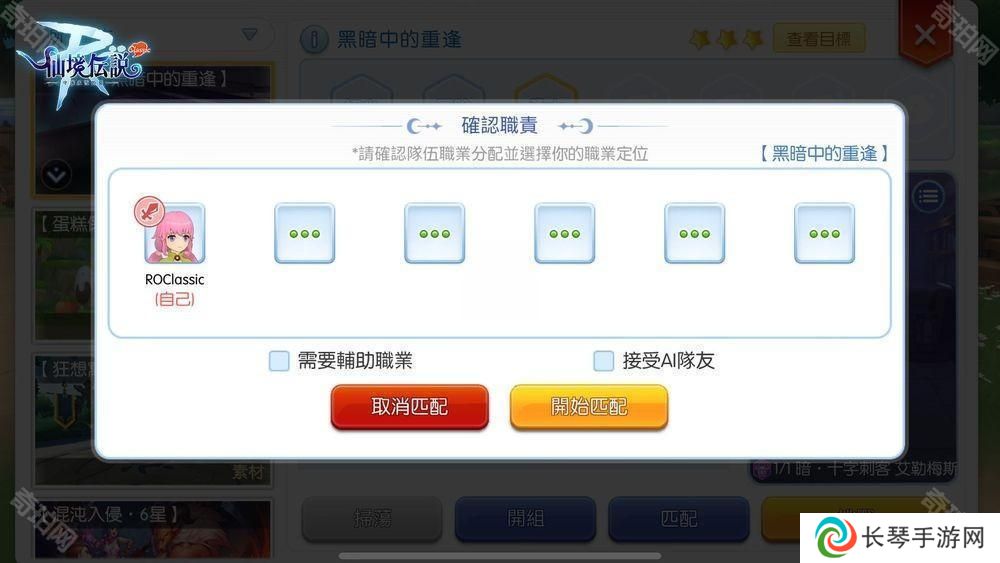Open the 查看目標 button
The height and width of the screenshot is (563, 1000).
pos(819,40)
